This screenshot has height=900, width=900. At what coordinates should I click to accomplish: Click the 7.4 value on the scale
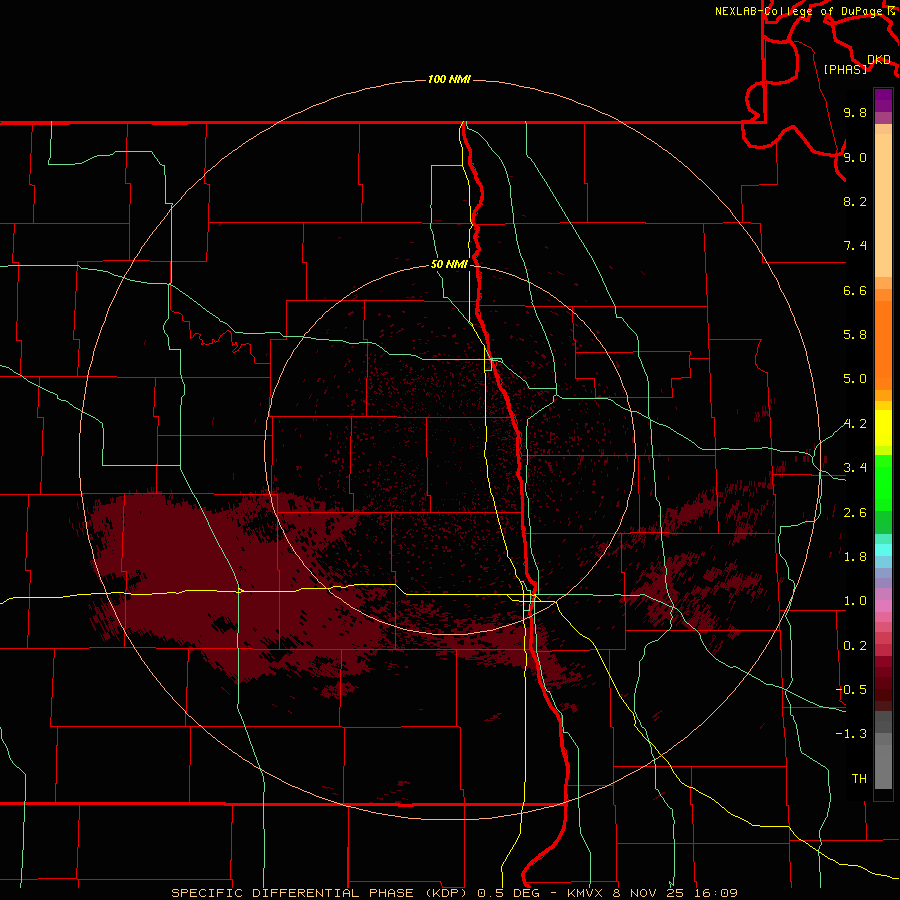tap(855, 246)
